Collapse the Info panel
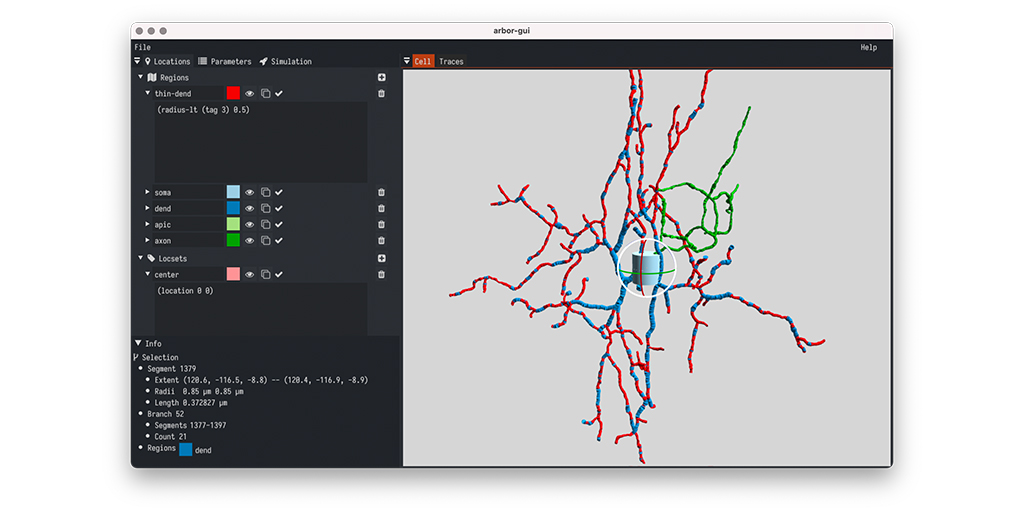Image resolution: width=1024 pixels, height=512 pixels. click(x=137, y=343)
